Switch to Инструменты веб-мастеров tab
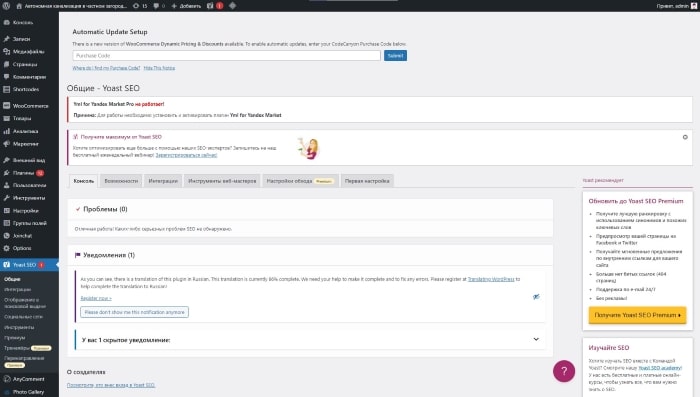 click(222, 181)
